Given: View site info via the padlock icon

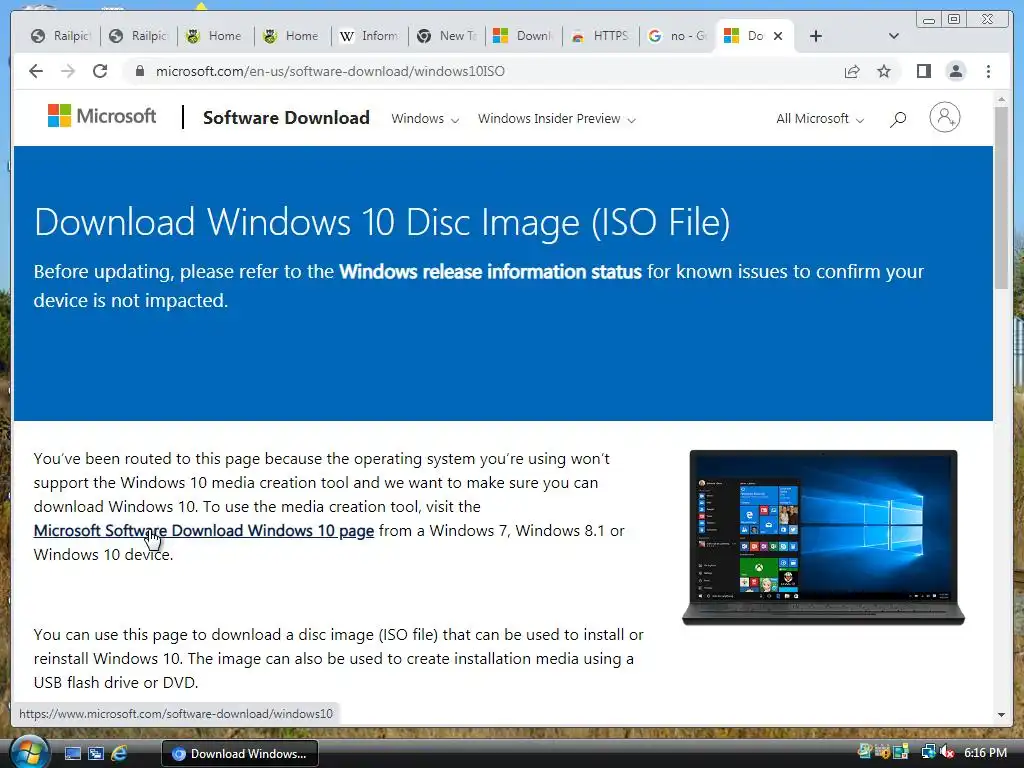Looking at the screenshot, I should click(x=139, y=71).
